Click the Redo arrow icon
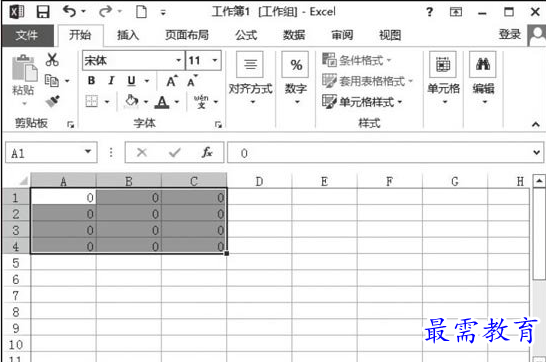Viewport: 546px width, 362px height. (106, 12)
